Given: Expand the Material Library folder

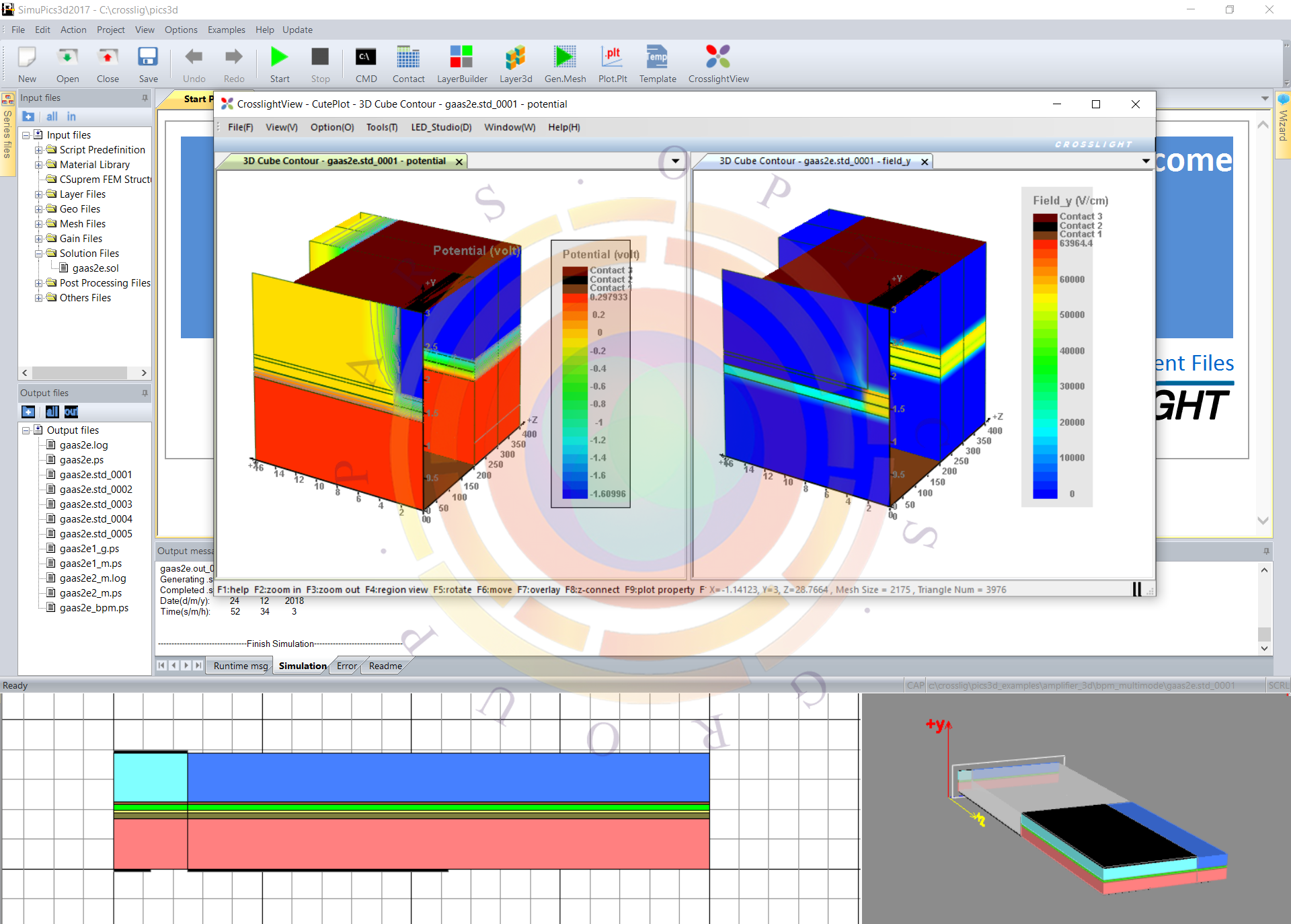Looking at the screenshot, I should point(38,165).
